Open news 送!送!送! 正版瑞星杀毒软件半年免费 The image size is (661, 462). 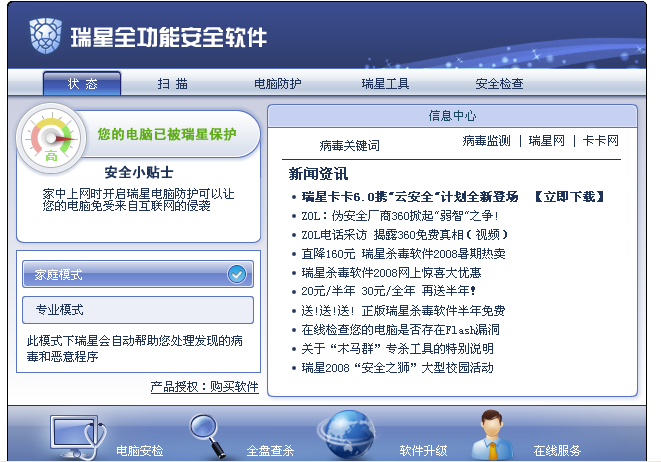coord(403,311)
